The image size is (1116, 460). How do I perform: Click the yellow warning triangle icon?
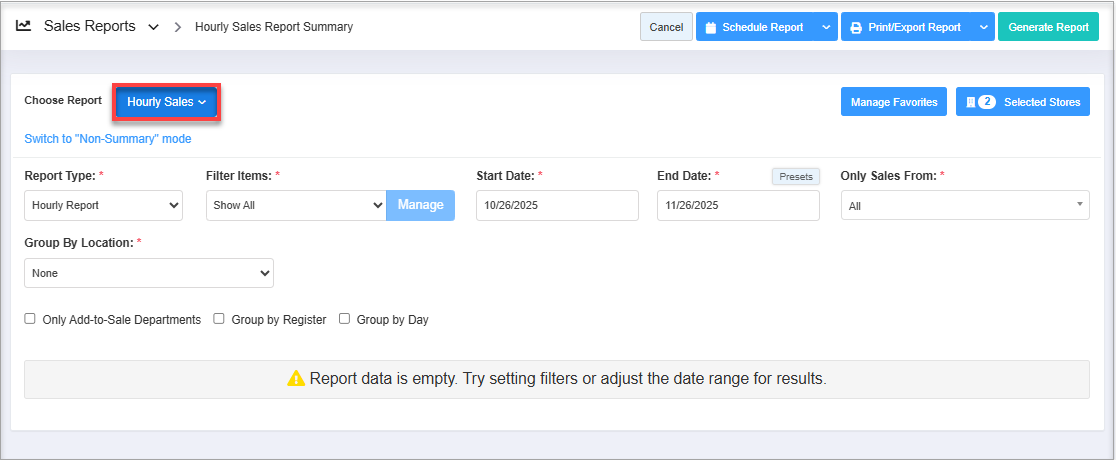coord(296,379)
